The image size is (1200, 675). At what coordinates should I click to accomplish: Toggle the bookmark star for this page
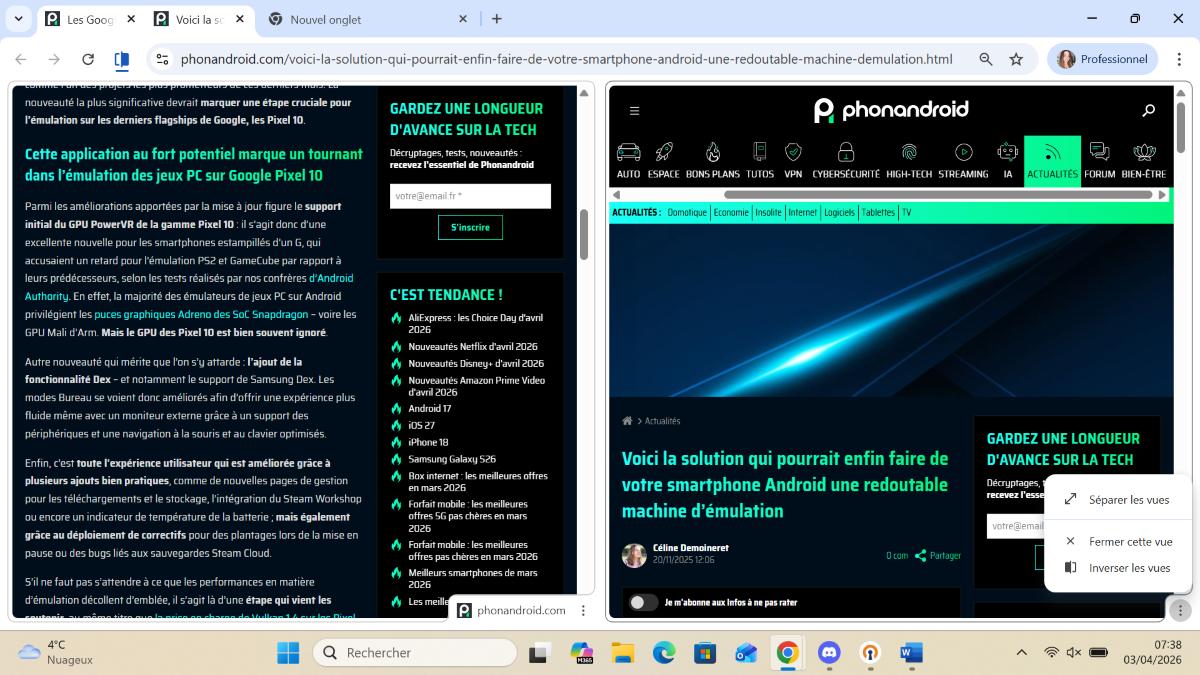[1015, 59]
